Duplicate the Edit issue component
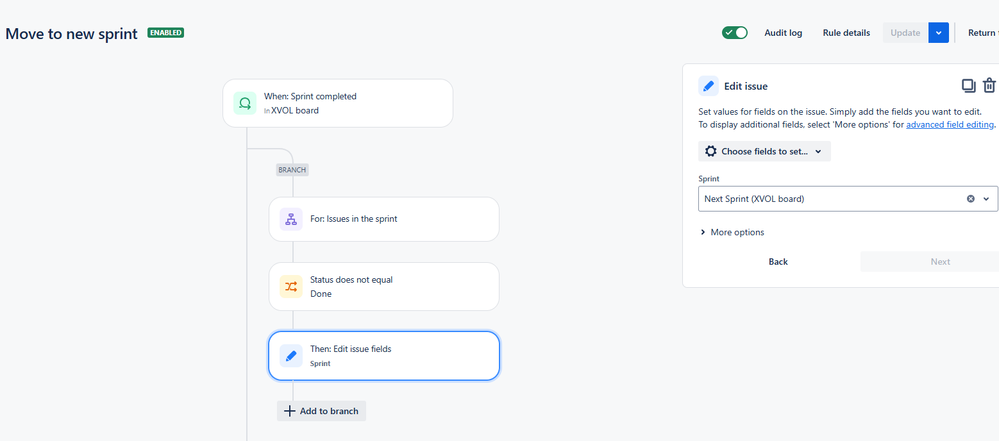 pos(968,85)
